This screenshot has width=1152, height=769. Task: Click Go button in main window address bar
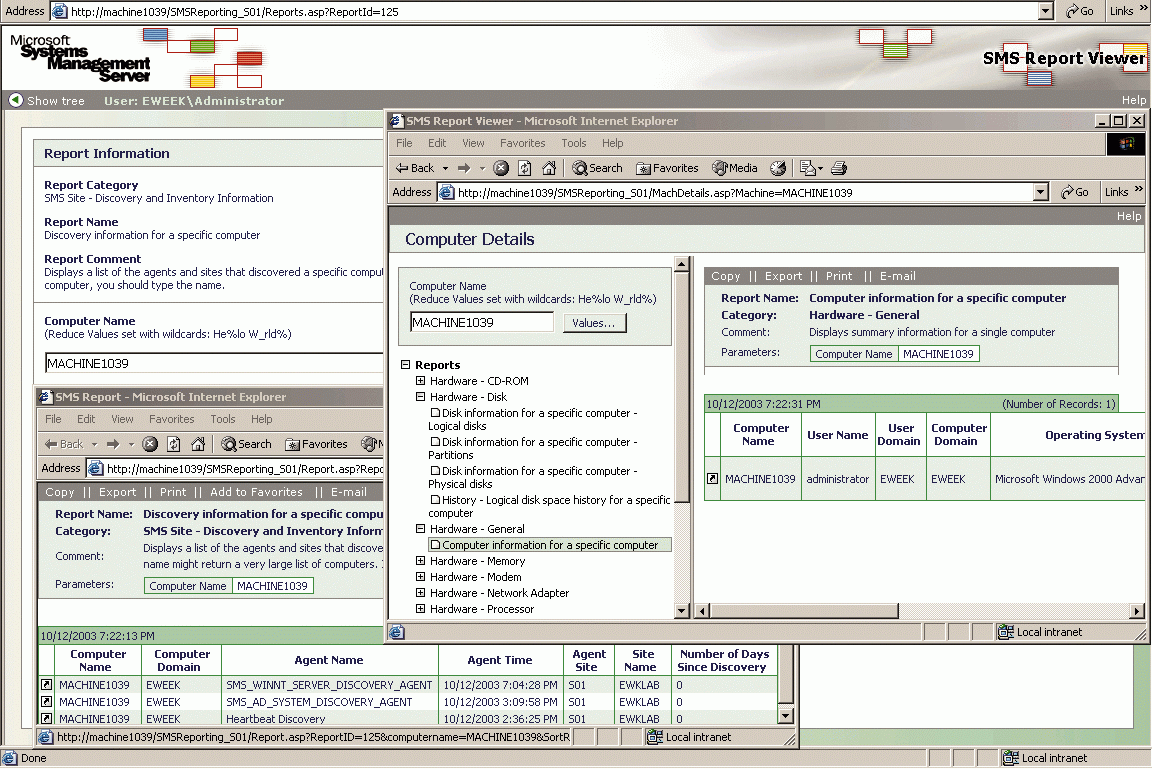coord(1079,11)
